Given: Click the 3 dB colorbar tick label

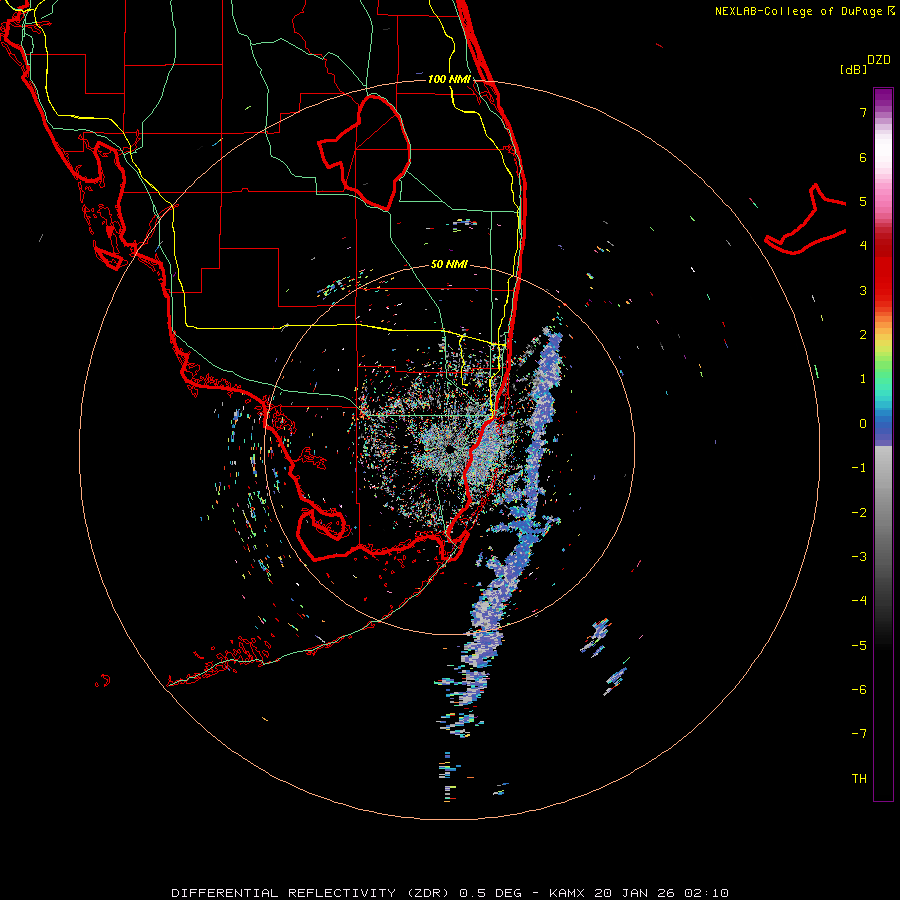Looking at the screenshot, I should point(863,290).
